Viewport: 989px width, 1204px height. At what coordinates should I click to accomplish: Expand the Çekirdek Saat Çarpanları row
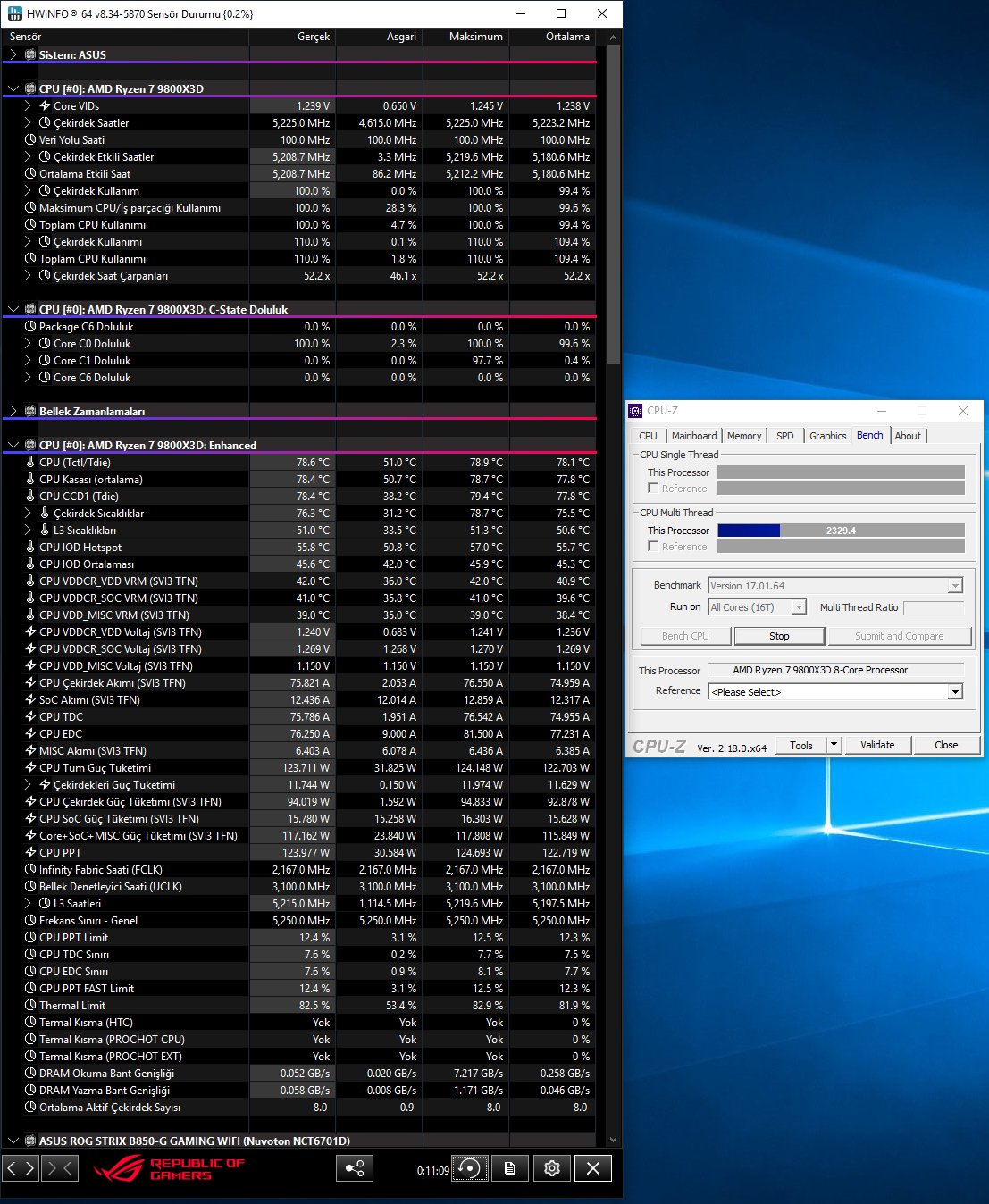(x=28, y=275)
